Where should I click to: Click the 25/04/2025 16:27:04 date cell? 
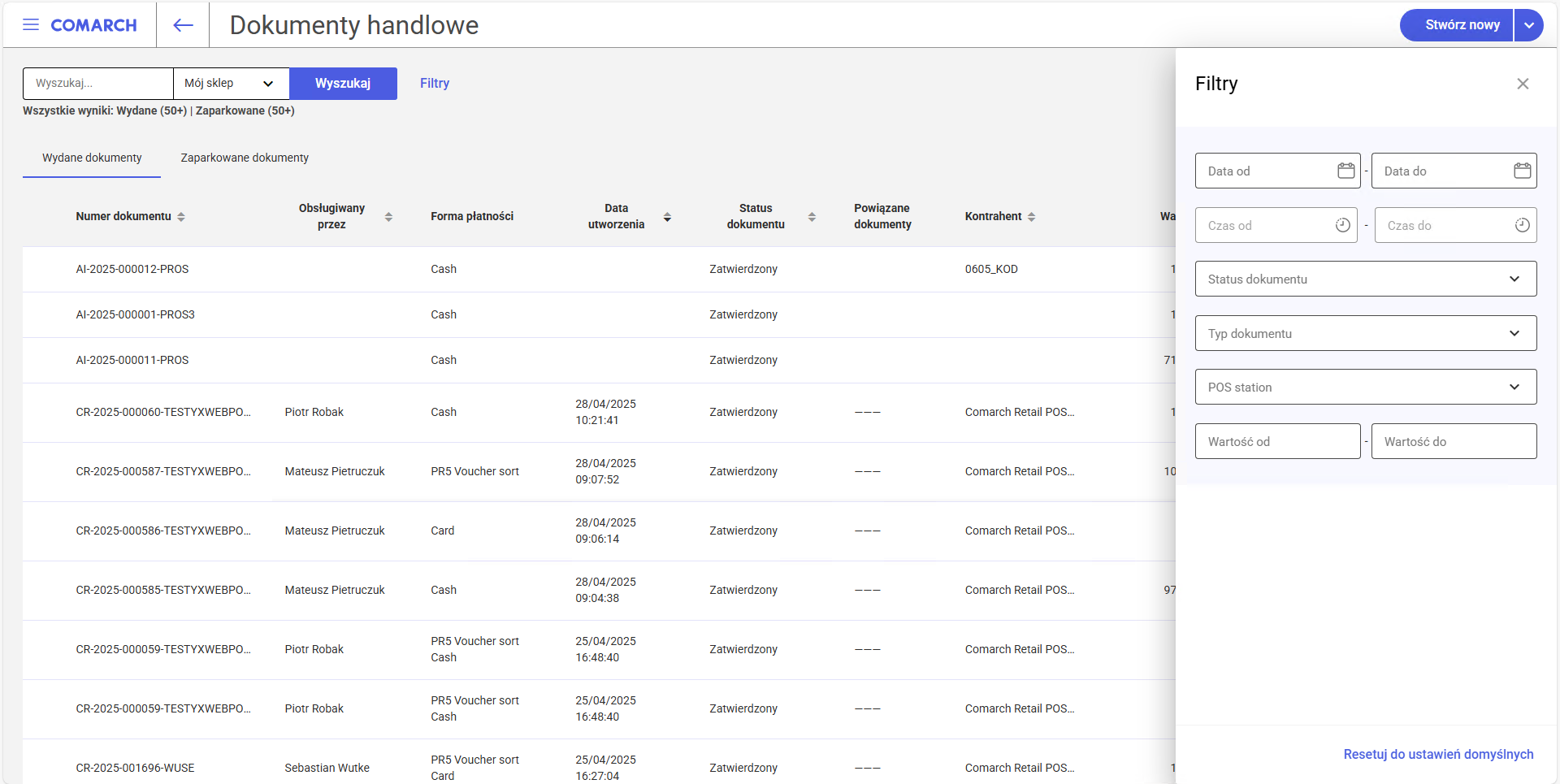[605, 768]
